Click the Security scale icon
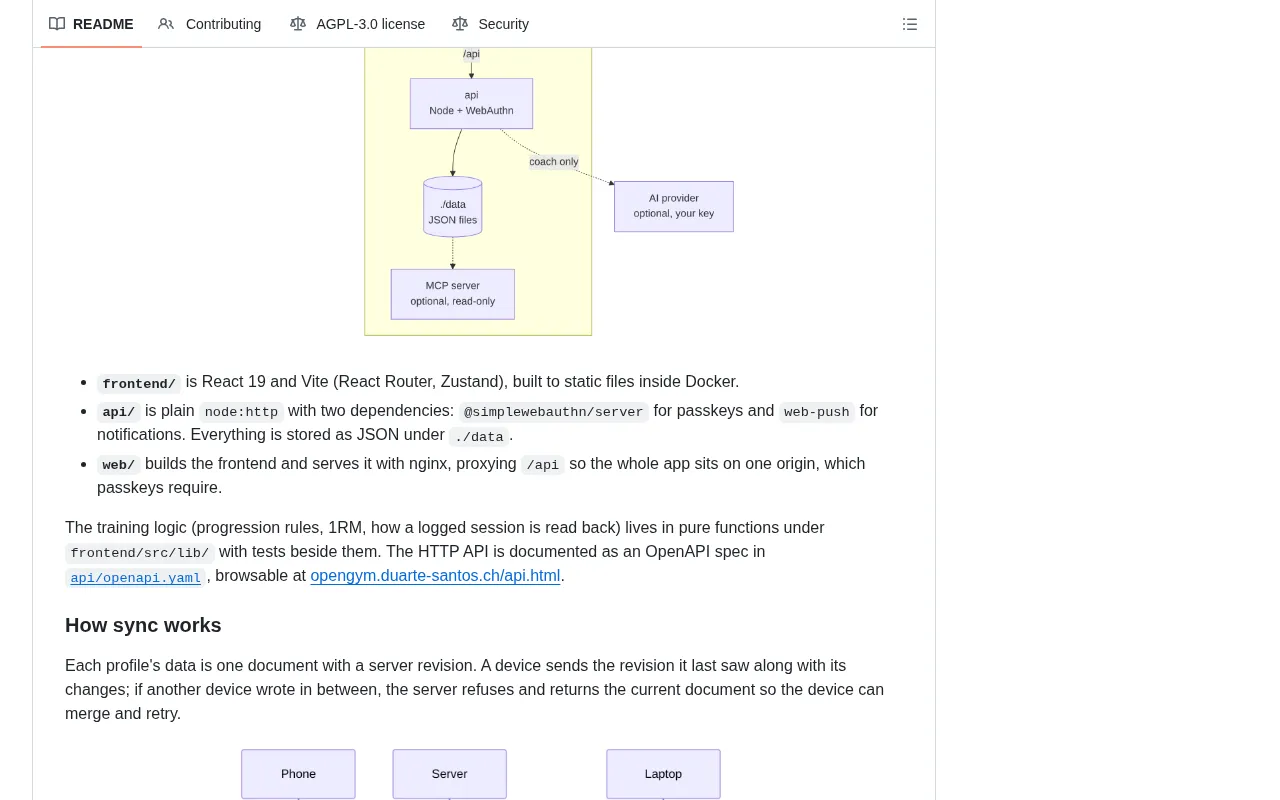The height and width of the screenshot is (800, 1280). (460, 24)
